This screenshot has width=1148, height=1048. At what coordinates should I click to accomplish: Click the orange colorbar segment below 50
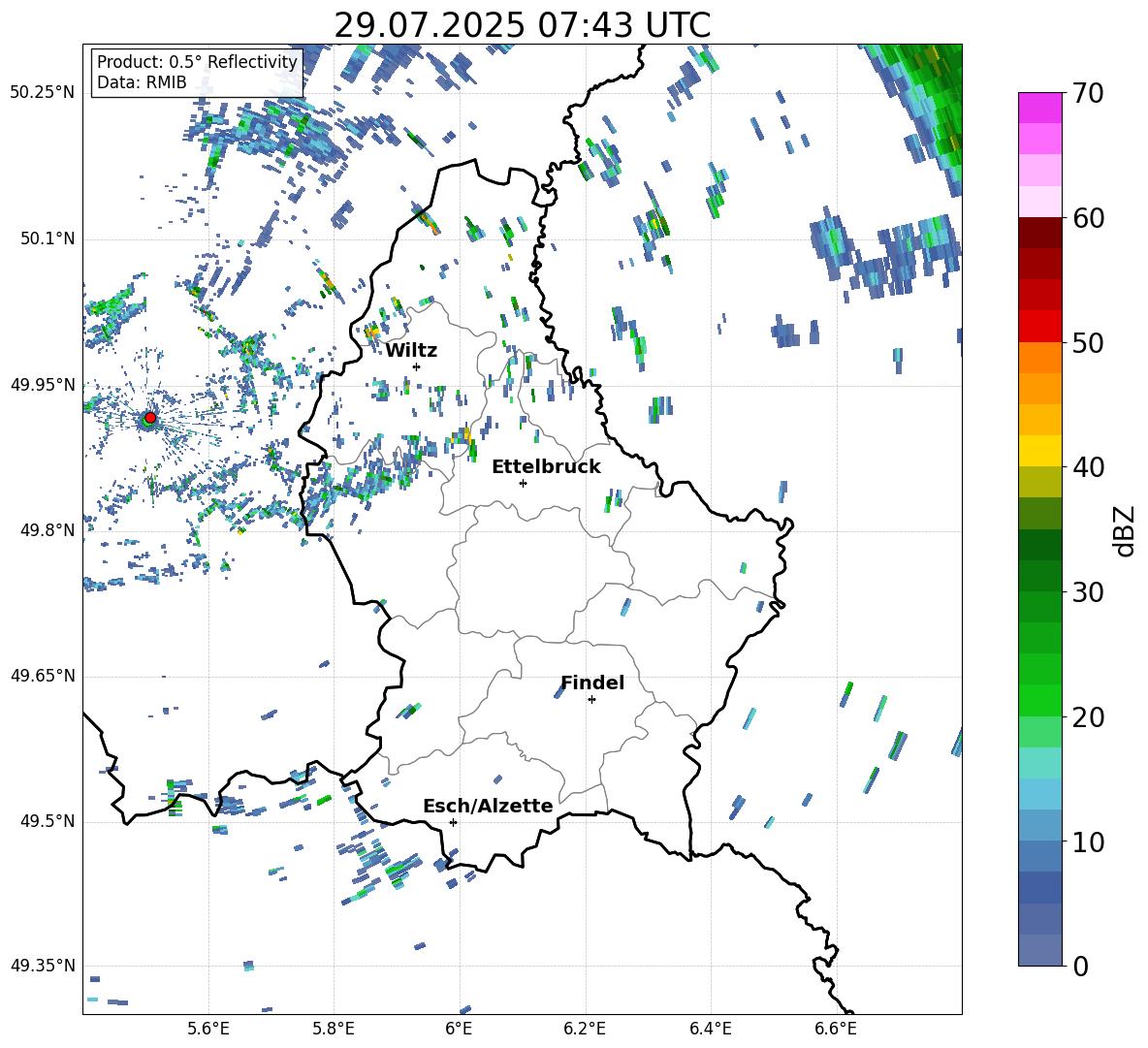(1039, 358)
